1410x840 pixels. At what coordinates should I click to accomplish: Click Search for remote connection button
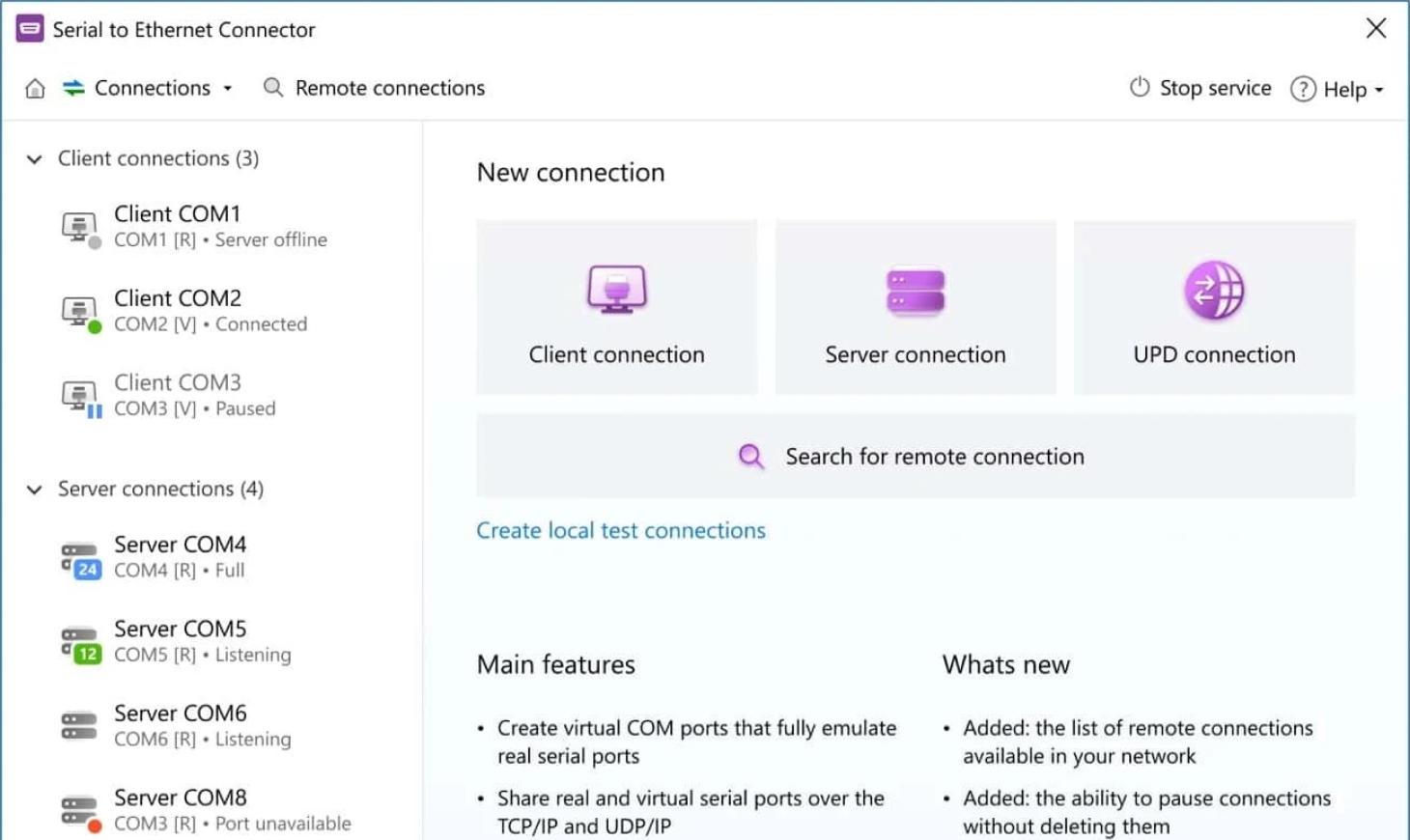[x=915, y=456]
